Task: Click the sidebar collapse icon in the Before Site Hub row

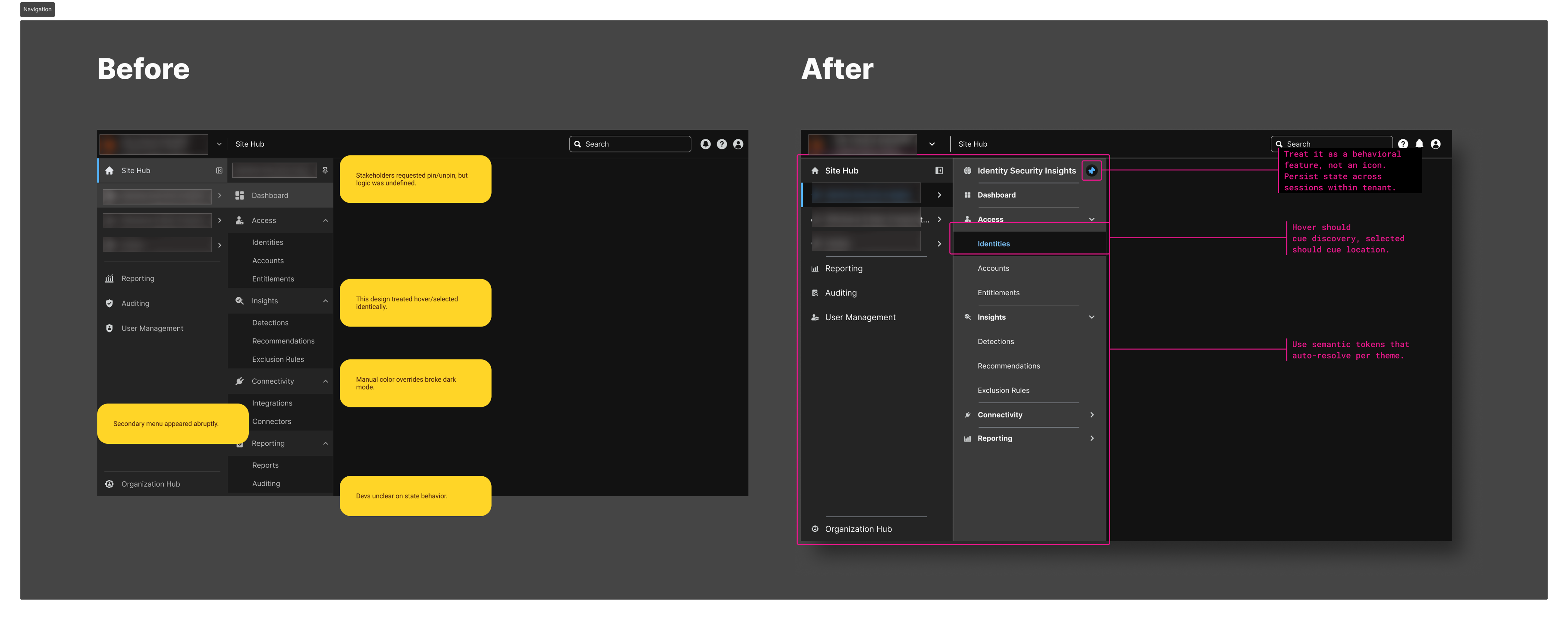Action: pos(219,171)
